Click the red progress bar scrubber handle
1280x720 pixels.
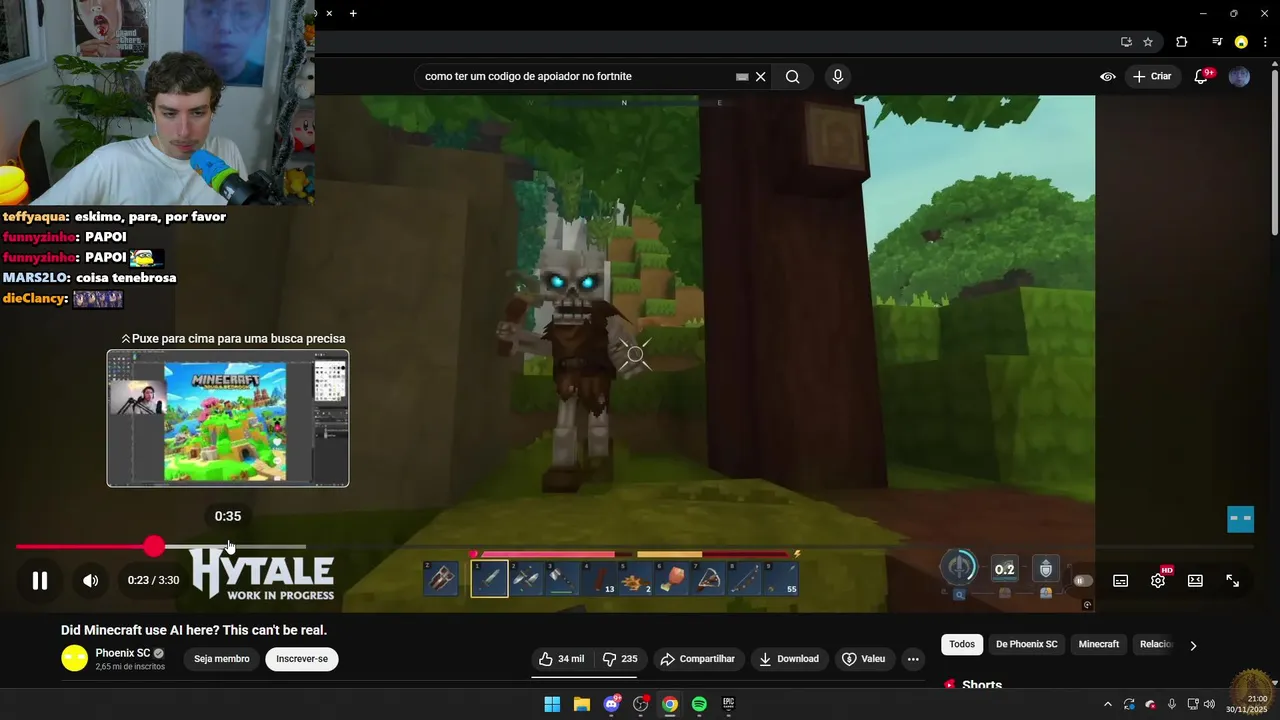153,546
